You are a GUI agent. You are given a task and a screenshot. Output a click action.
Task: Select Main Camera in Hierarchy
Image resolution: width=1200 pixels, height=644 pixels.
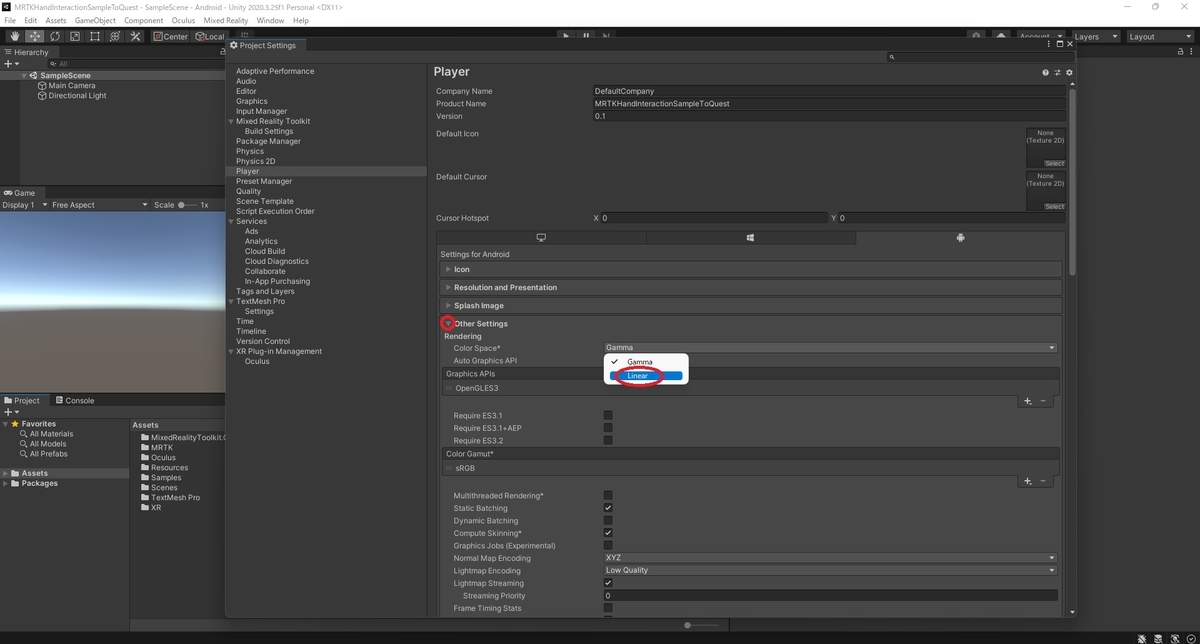(x=72, y=86)
